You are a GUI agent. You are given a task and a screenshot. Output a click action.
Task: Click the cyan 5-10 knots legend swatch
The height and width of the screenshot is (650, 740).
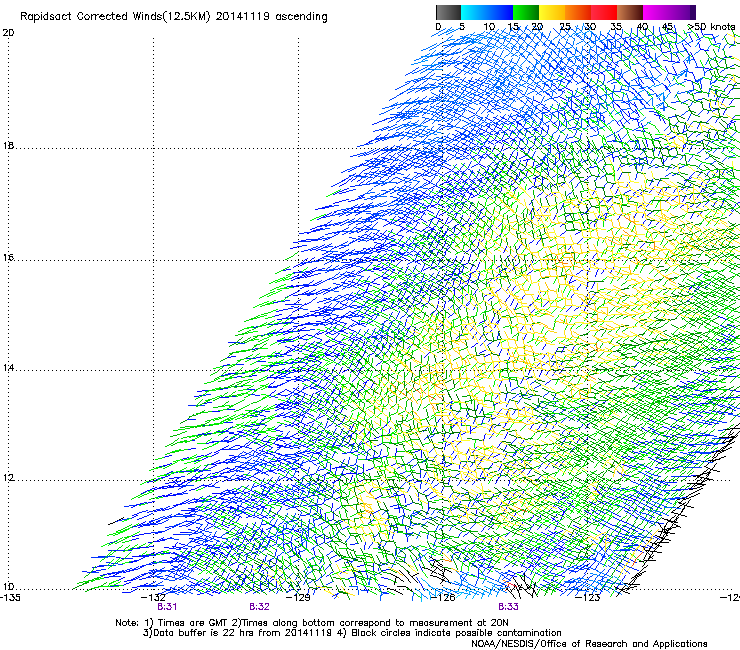point(474,12)
